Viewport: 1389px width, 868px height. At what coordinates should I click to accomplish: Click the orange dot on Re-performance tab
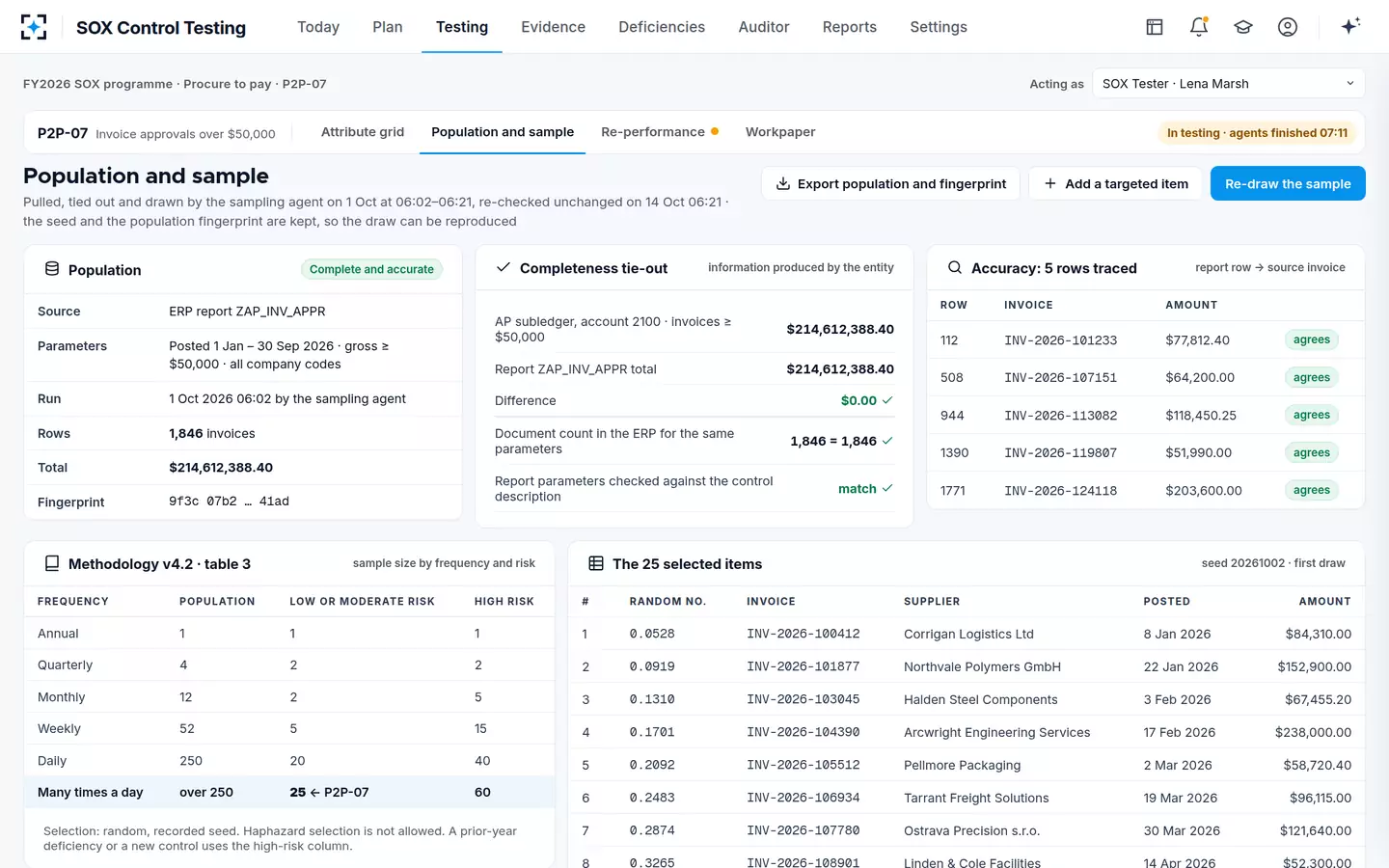point(715,131)
